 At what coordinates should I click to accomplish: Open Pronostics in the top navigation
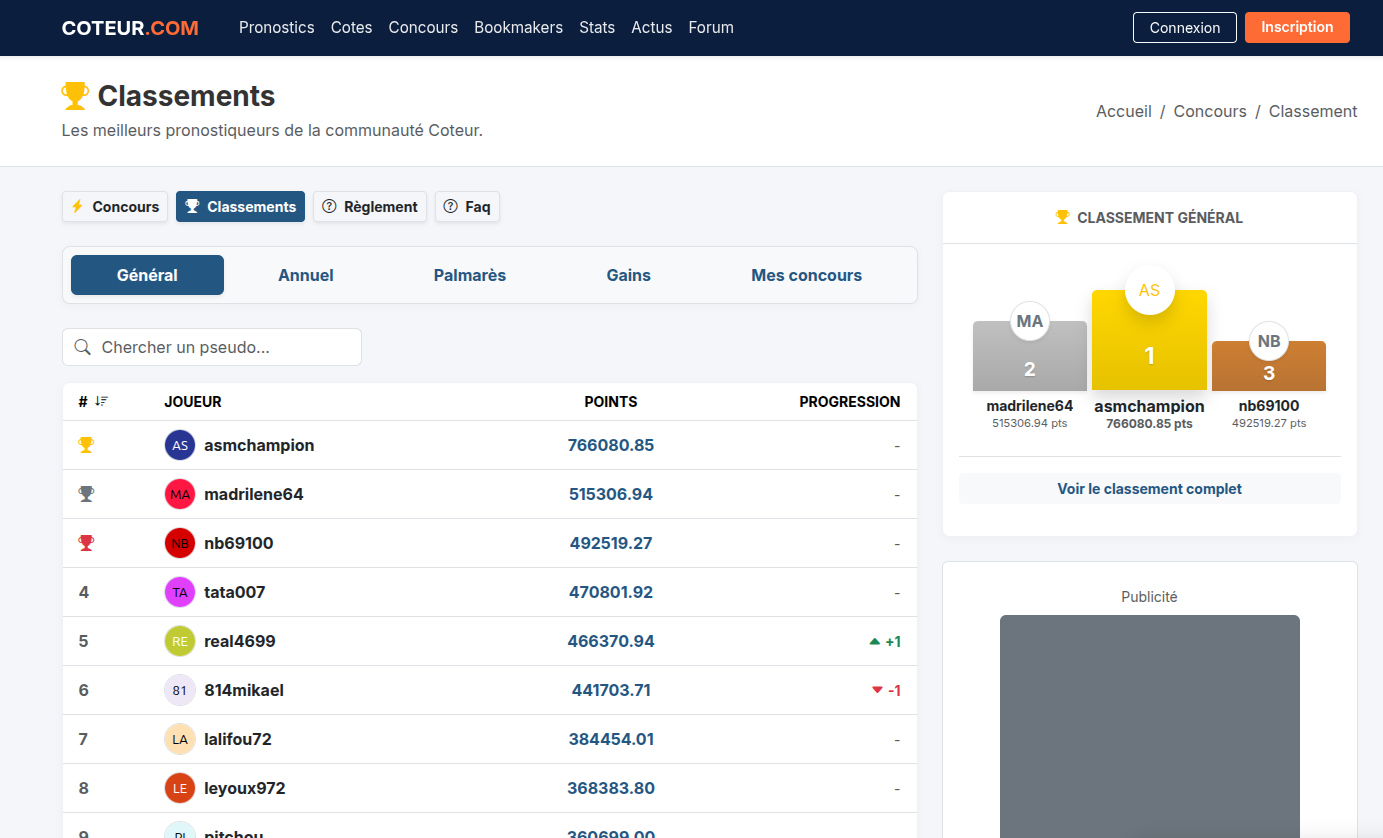(x=277, y=28)
